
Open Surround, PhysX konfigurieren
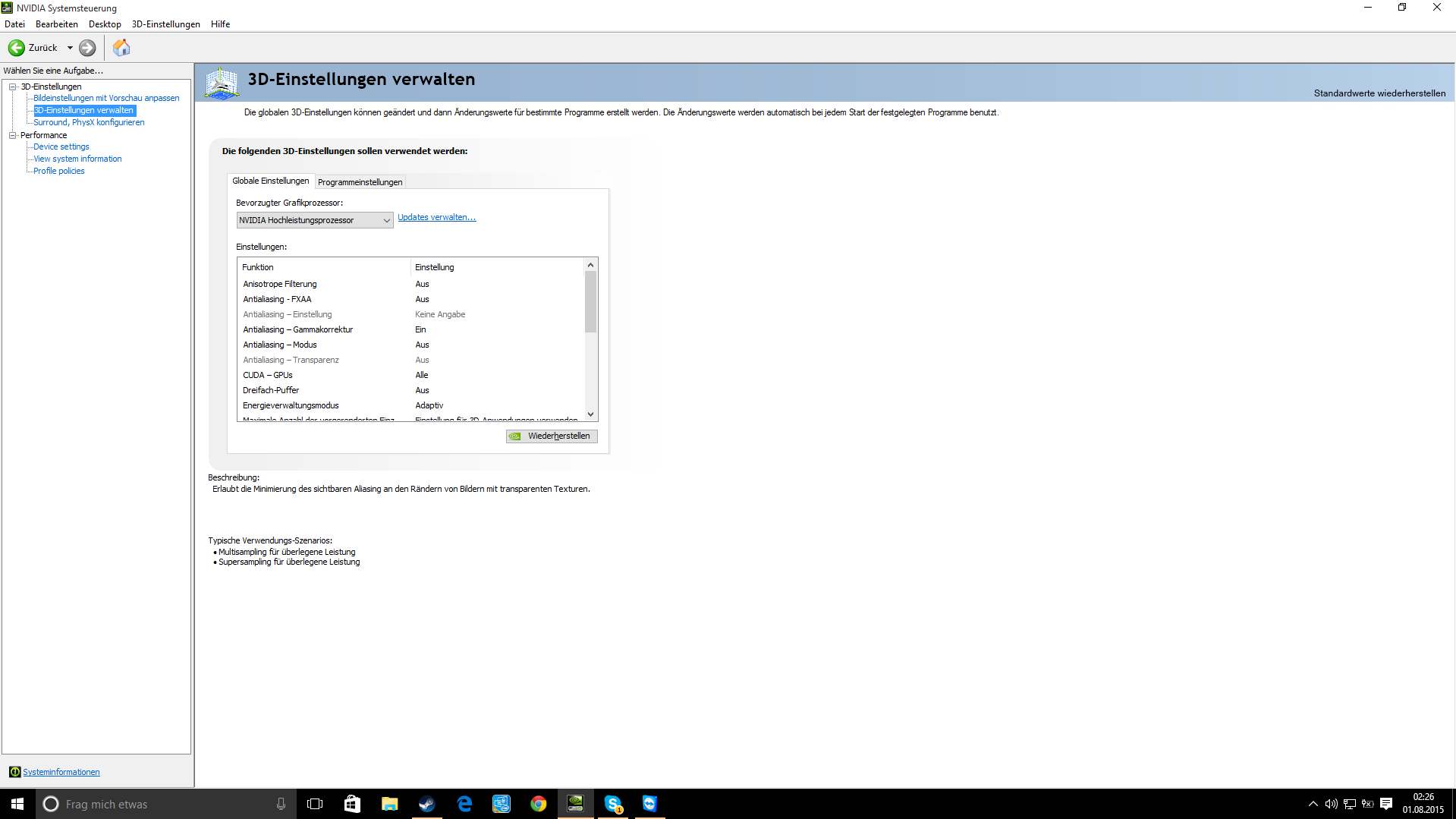click(x=89, y=122)
